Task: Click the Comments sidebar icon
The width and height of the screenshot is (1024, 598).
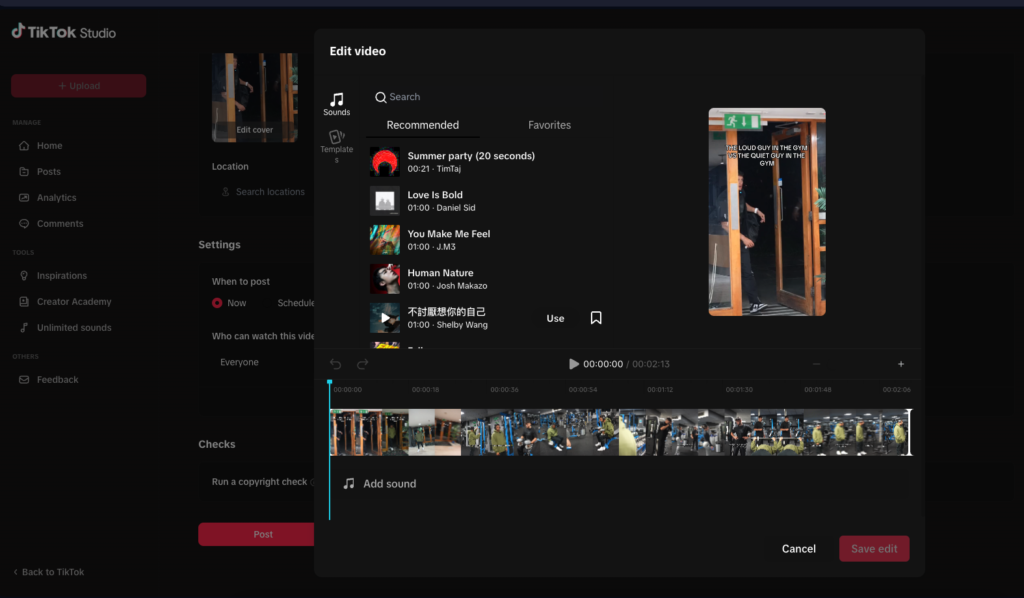Action: [x=24, y=224]
